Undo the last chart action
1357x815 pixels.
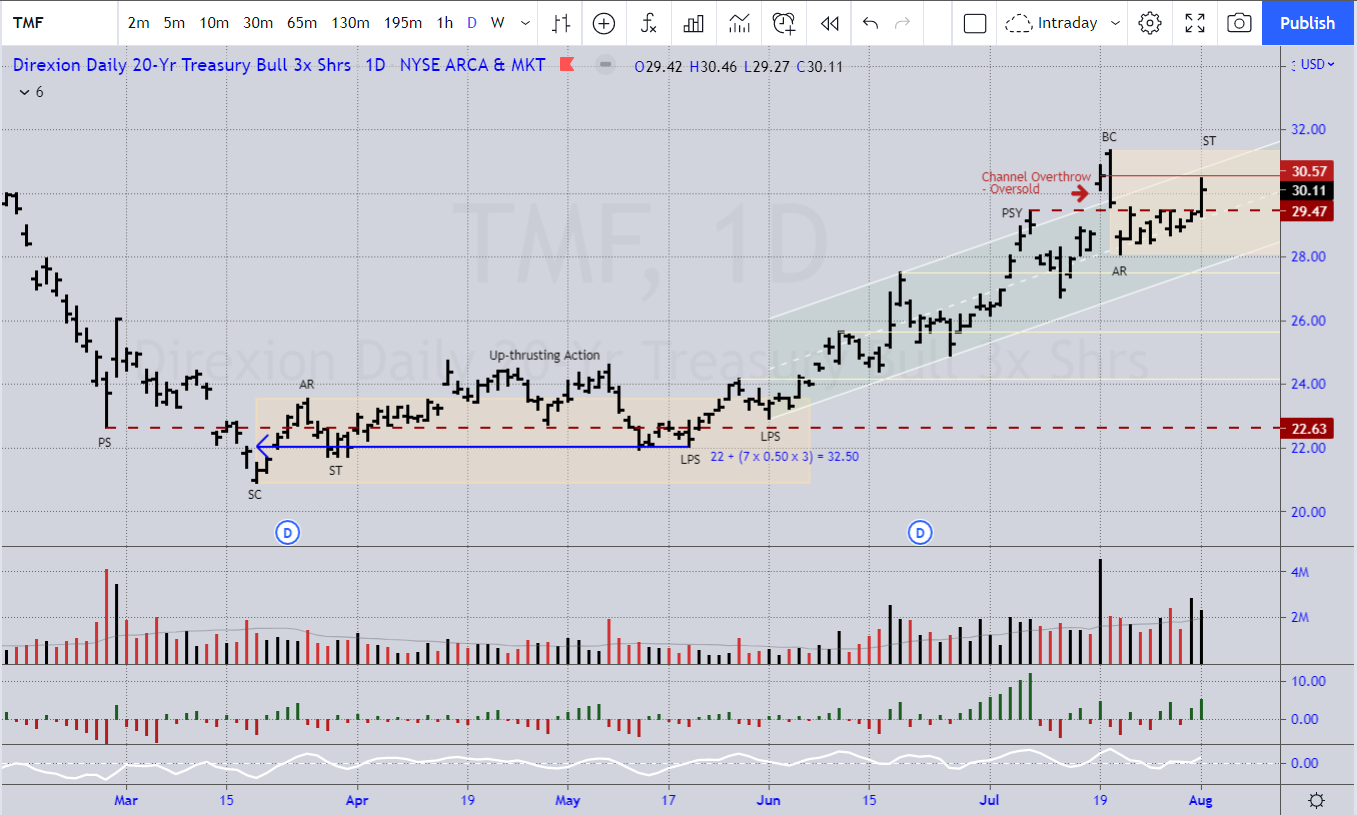coord(870,23)
